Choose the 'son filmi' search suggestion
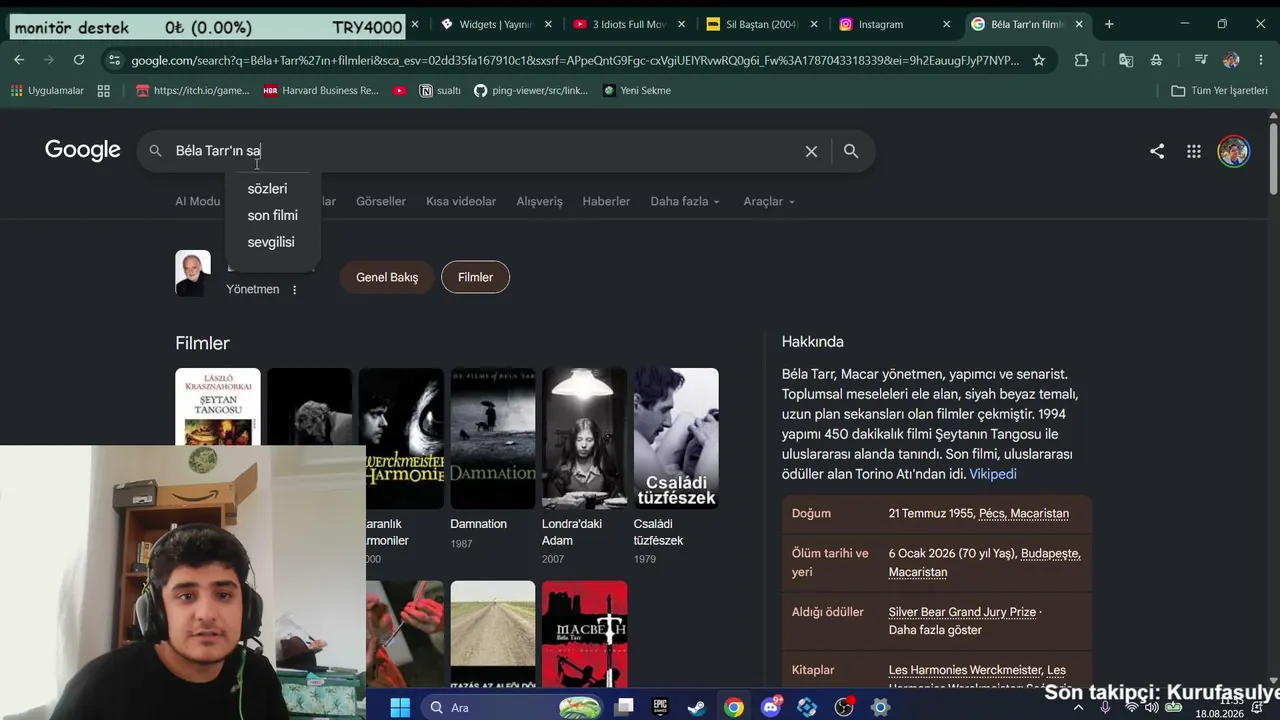 (x=273, y=215)
